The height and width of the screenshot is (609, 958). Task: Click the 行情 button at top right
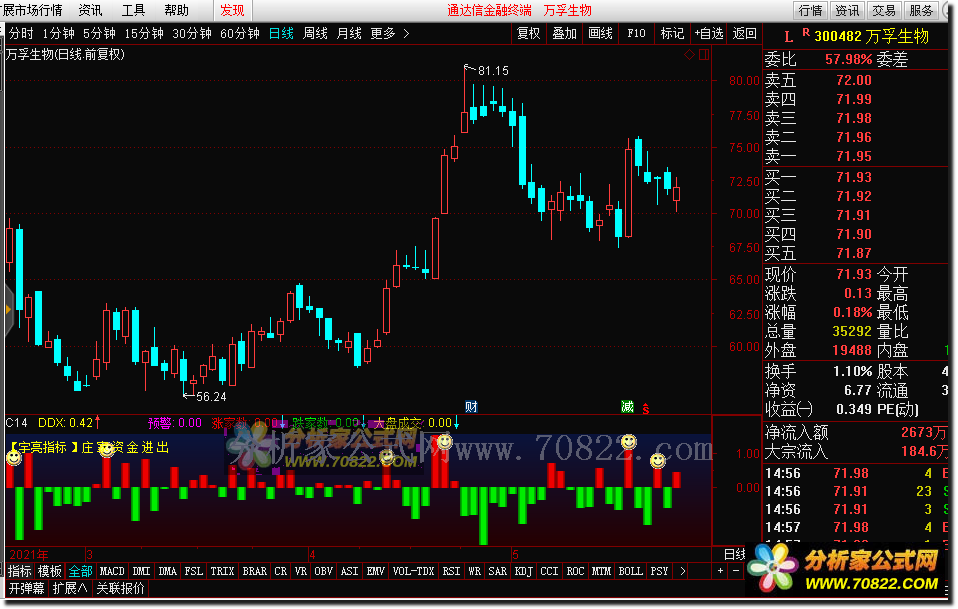(x=811, y=10)
